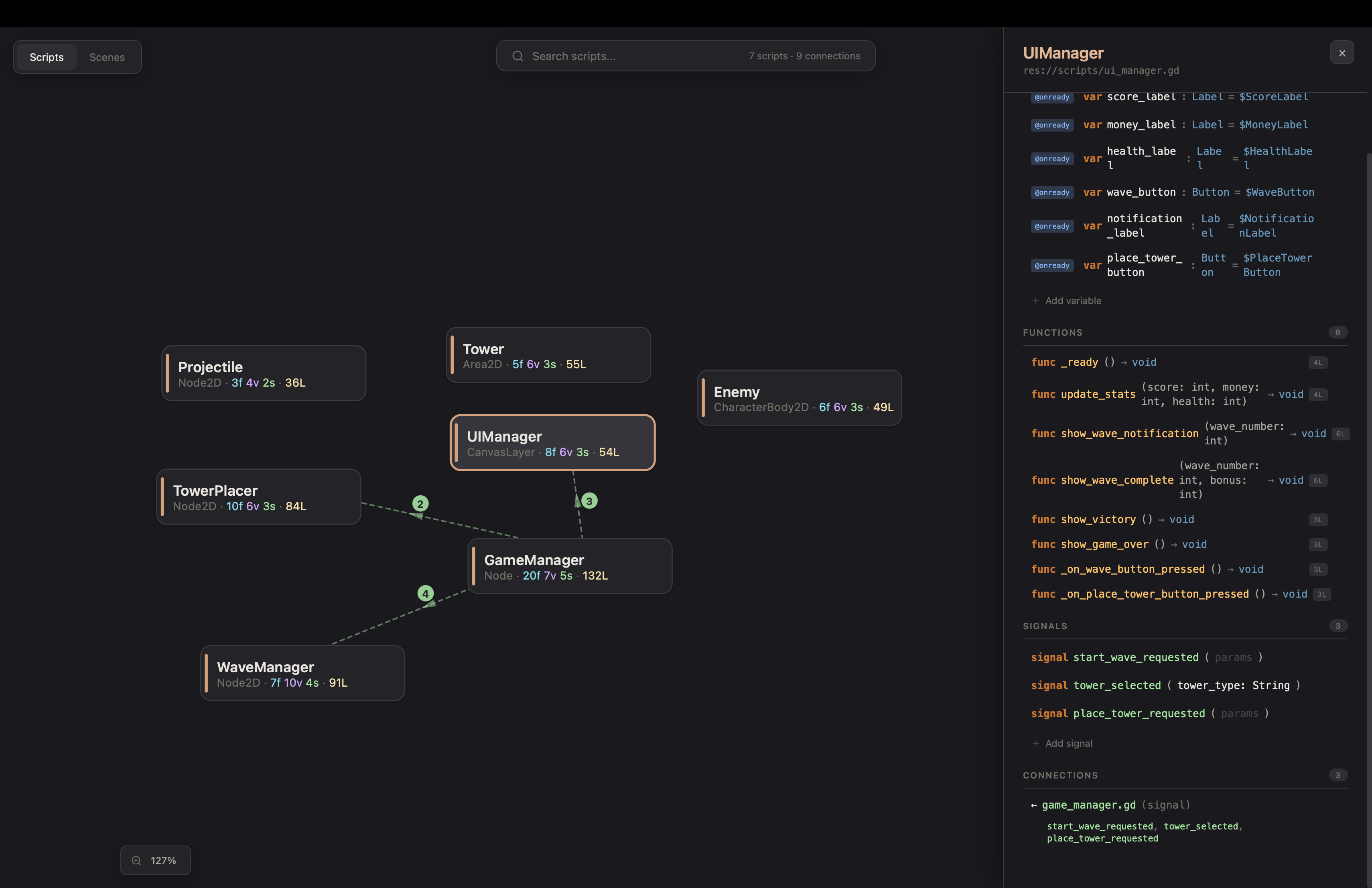This screenshot has width=1372, height=888.
Task: Click the @onready tag on money_label
Action: click(x=1051, y=125)
